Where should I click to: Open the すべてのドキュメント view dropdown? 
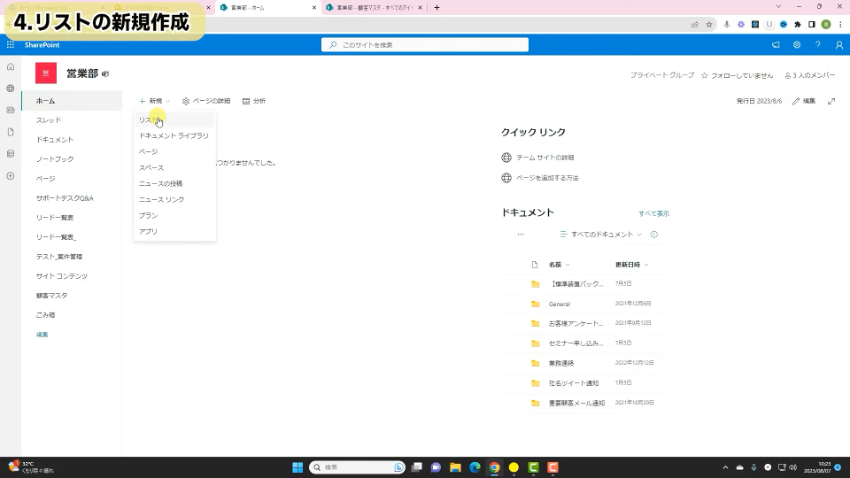click(601, 234)
